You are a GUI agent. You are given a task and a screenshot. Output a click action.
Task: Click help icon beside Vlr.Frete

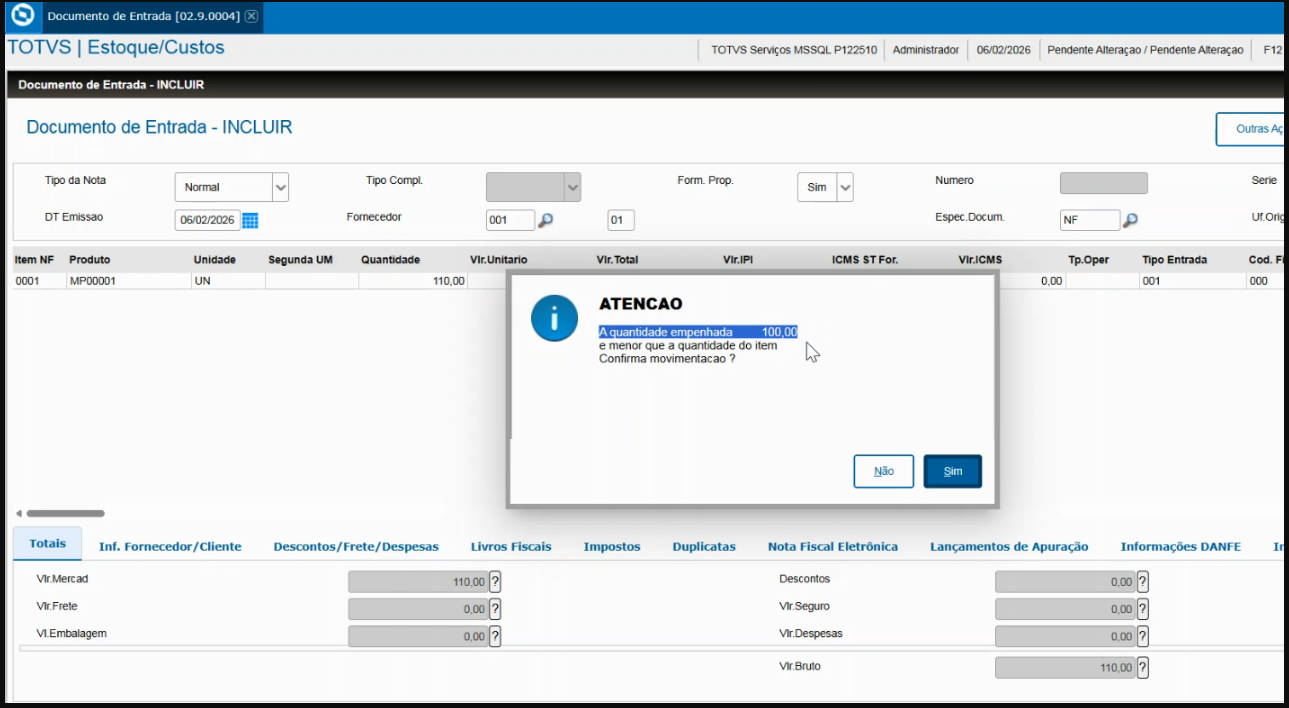(x=495, y=609)
